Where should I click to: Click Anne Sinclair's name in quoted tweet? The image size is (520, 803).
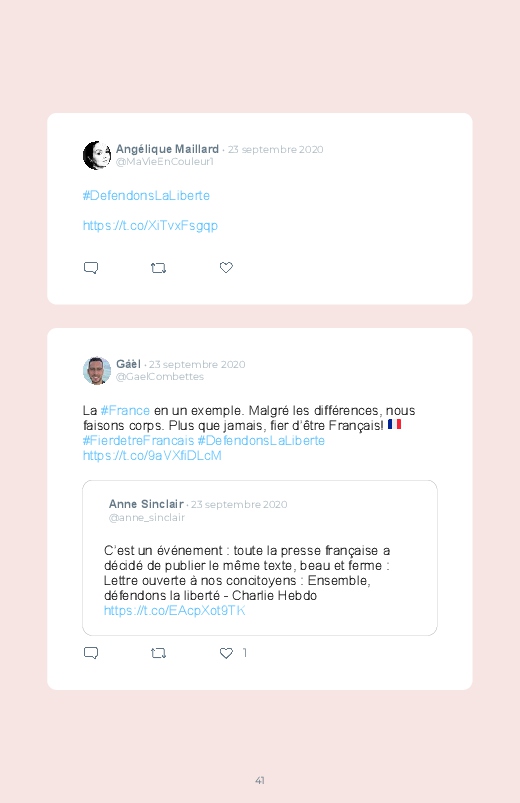(146, 504)
